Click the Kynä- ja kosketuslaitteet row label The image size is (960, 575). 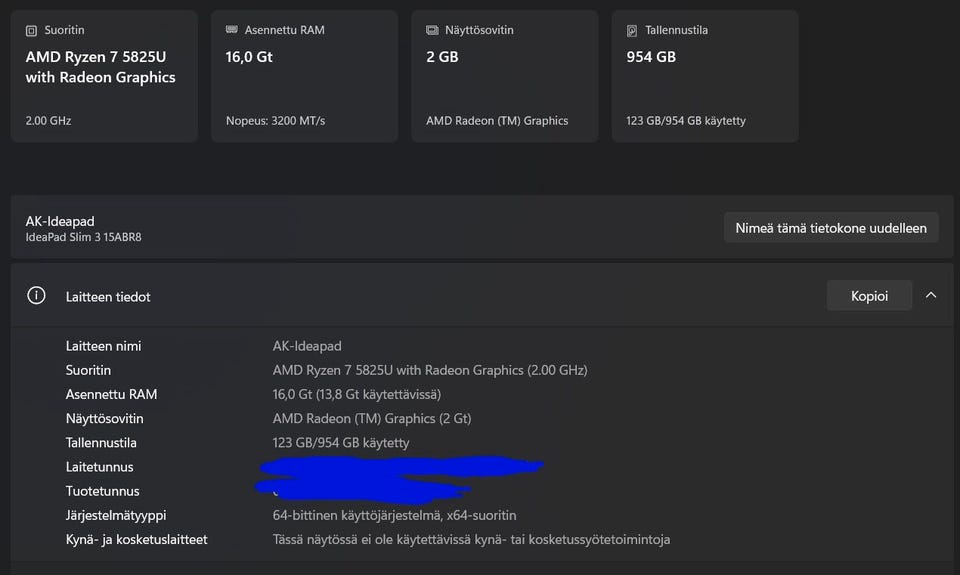(x=137, y=539)
